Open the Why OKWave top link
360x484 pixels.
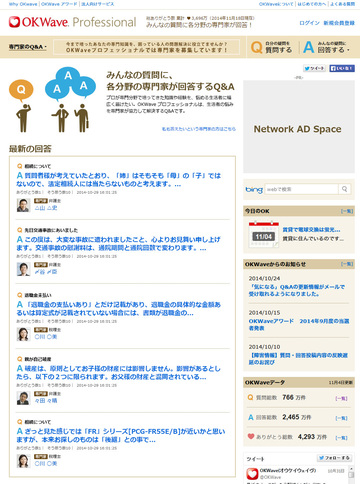(23, 4)
